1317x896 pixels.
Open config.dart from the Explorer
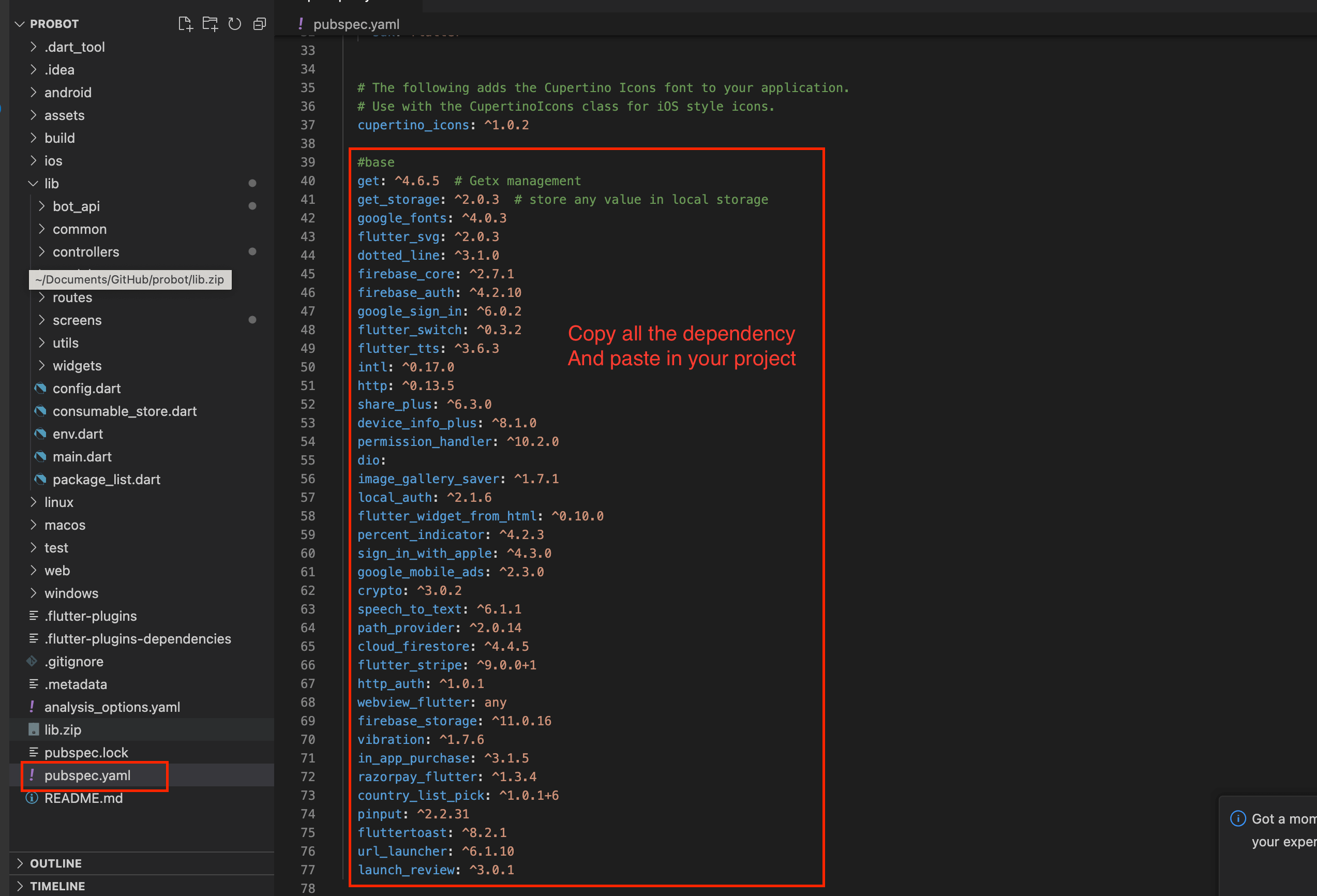[x=87, y=388]
